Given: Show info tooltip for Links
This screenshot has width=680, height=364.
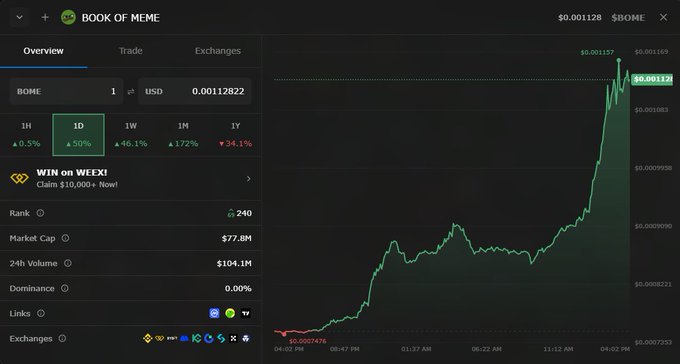Looking at the screenshot, I should point(41,313).
